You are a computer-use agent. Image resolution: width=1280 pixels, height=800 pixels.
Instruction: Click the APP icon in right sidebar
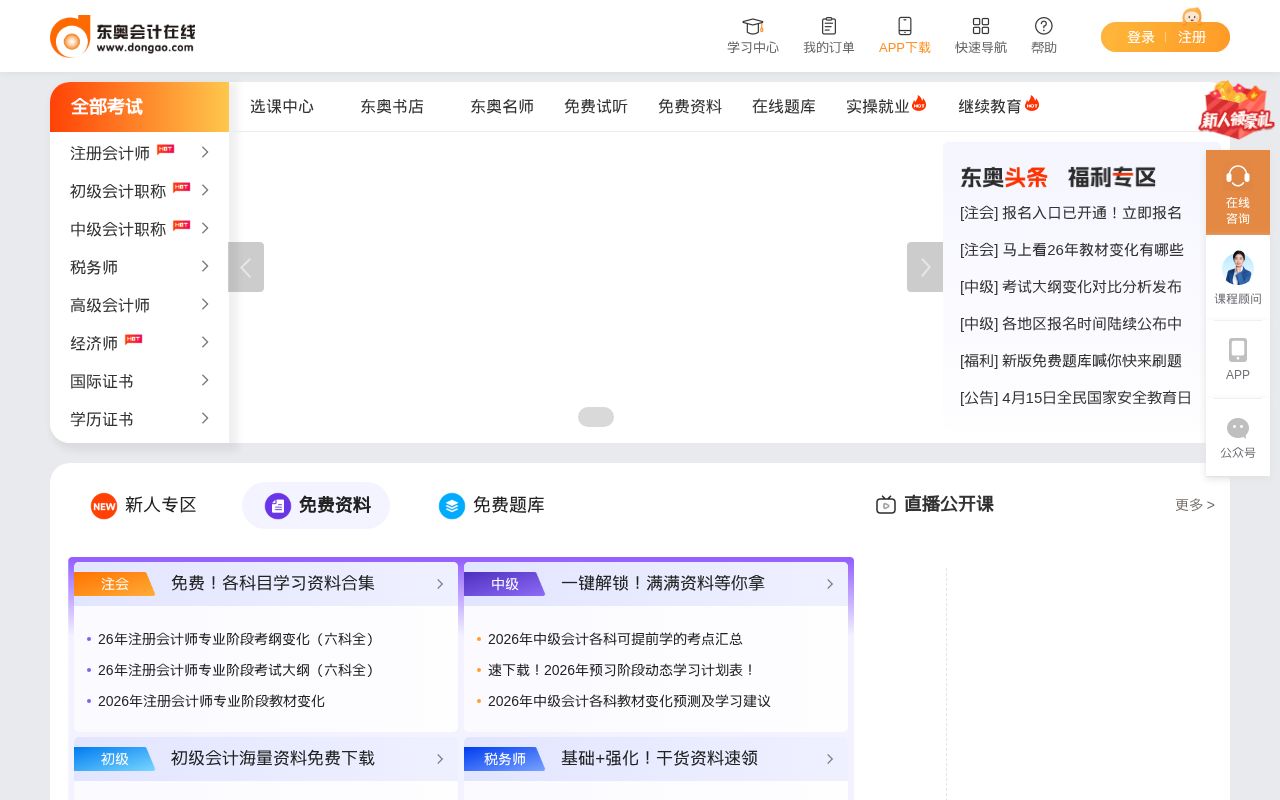[1238, 350]
